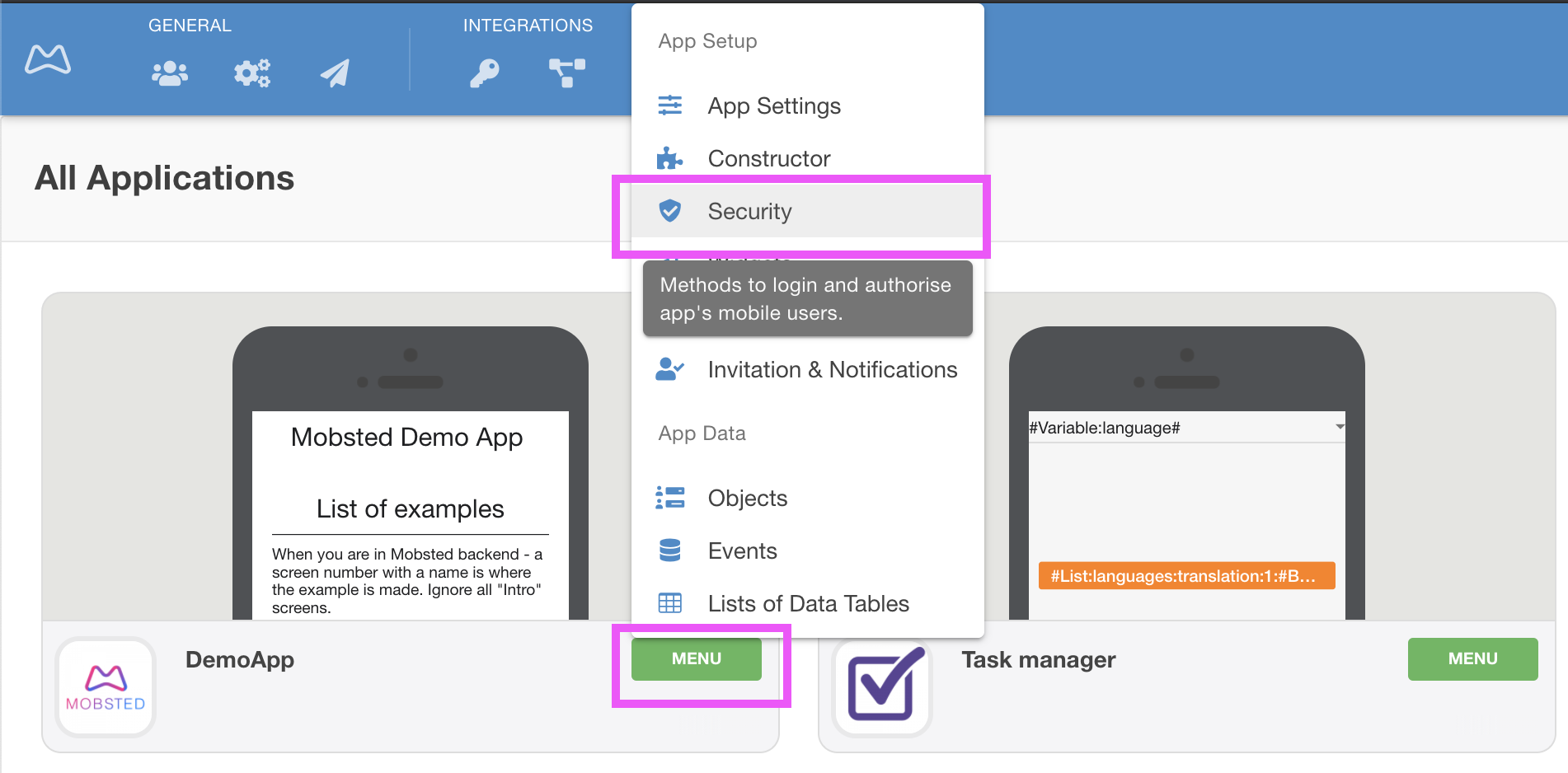Click the 'List of examples' text in preview
The image size is (1568, 773).
pos(411,509)
